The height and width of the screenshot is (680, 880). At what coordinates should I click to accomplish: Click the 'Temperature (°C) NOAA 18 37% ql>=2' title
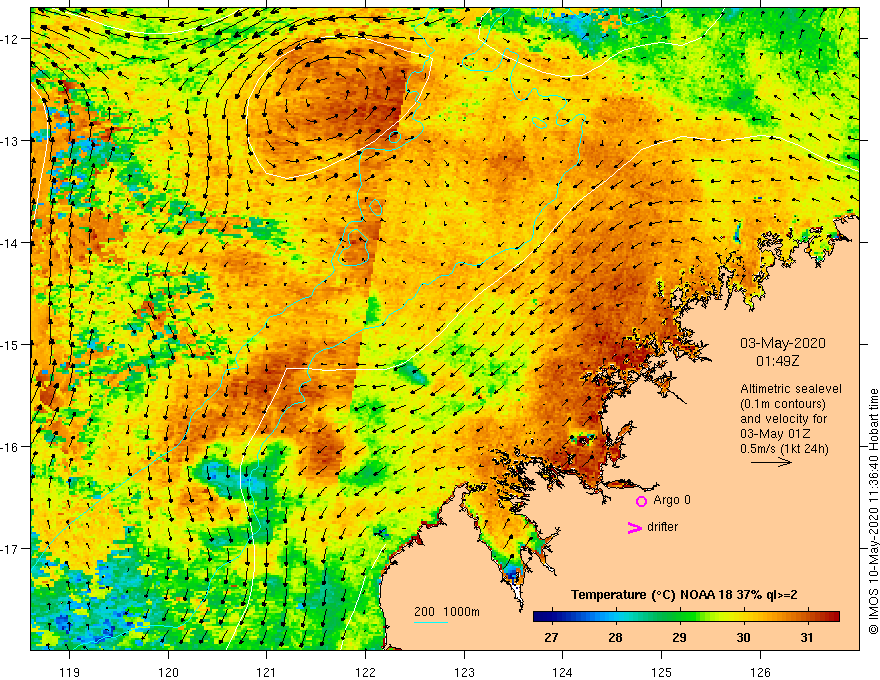pyautogui.click(x=684, y=595)
